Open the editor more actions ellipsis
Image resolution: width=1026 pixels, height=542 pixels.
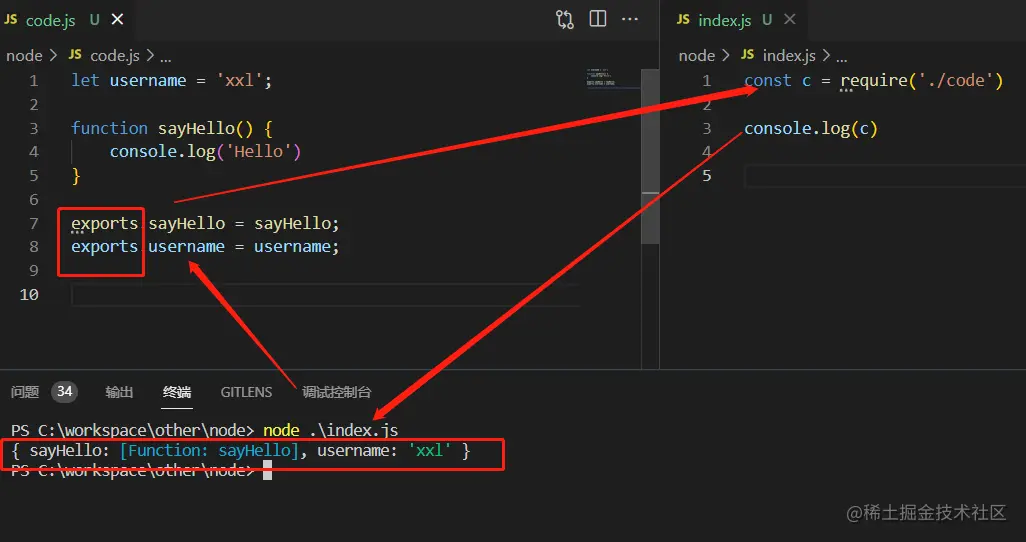629,19
